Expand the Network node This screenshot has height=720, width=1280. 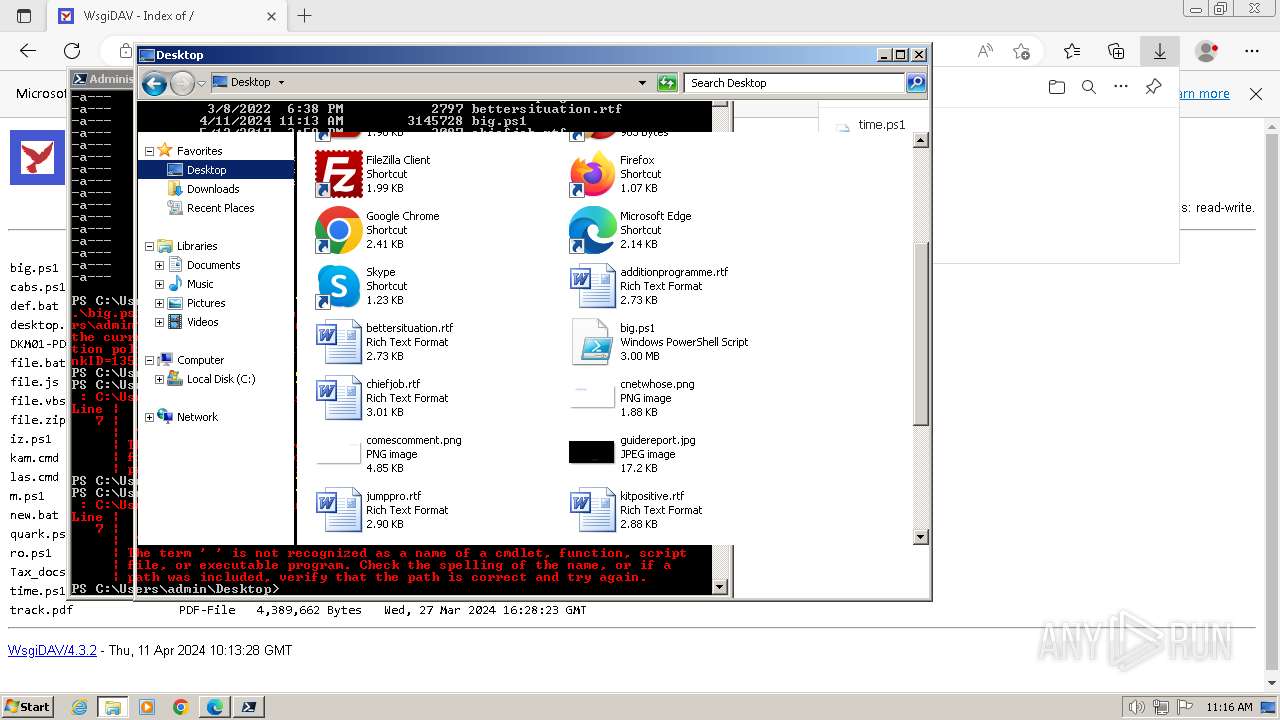coord(149,417)
